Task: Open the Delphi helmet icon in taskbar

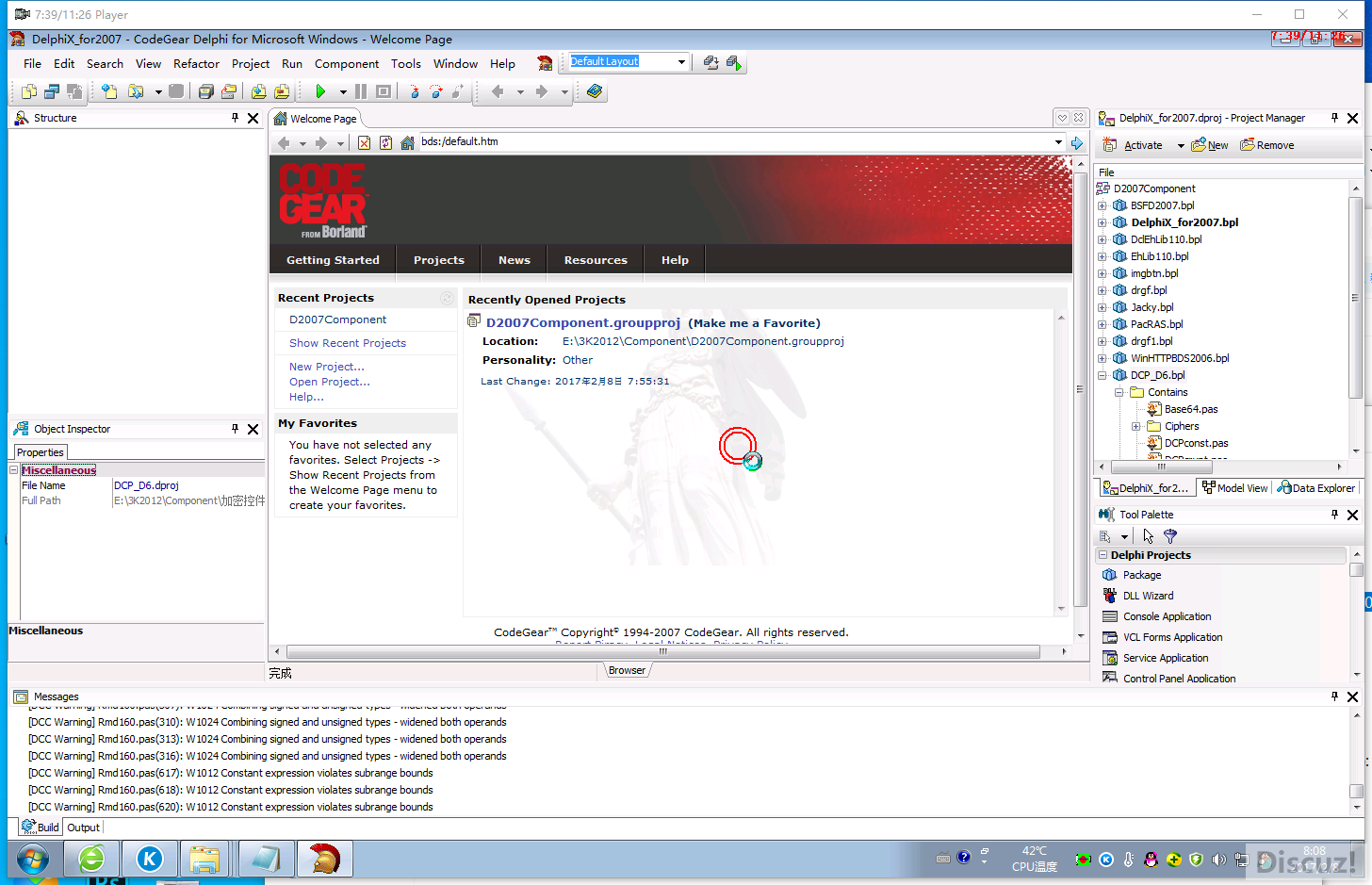Action: (324, 859)
